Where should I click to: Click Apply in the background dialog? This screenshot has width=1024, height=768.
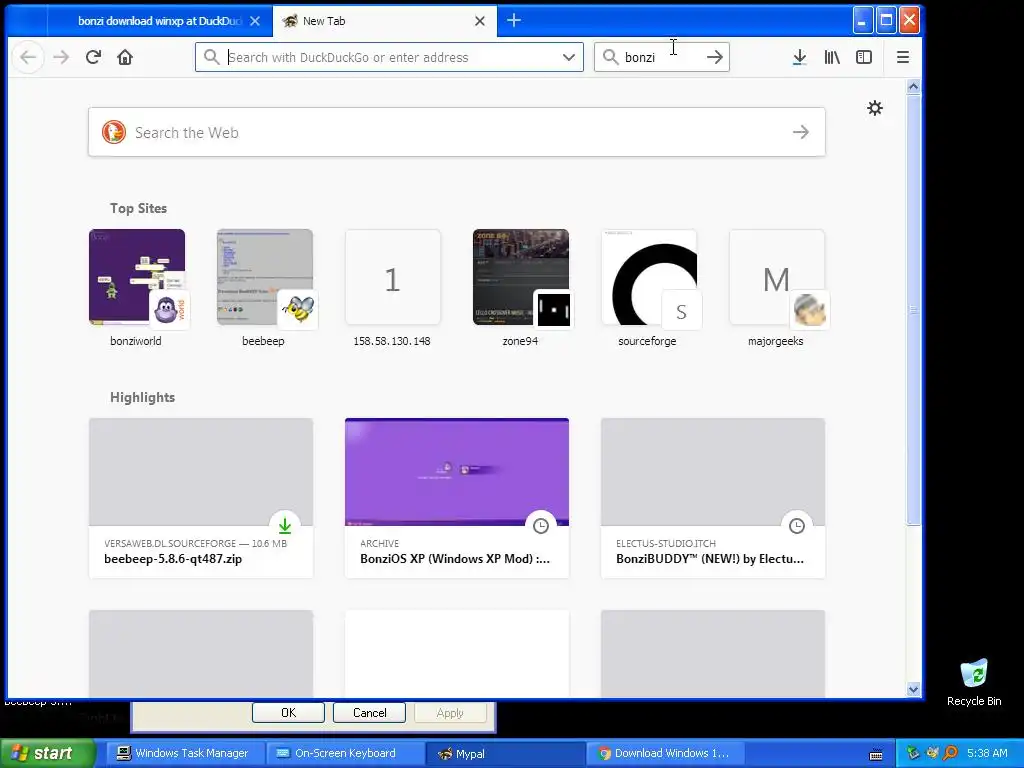(450, 712)
